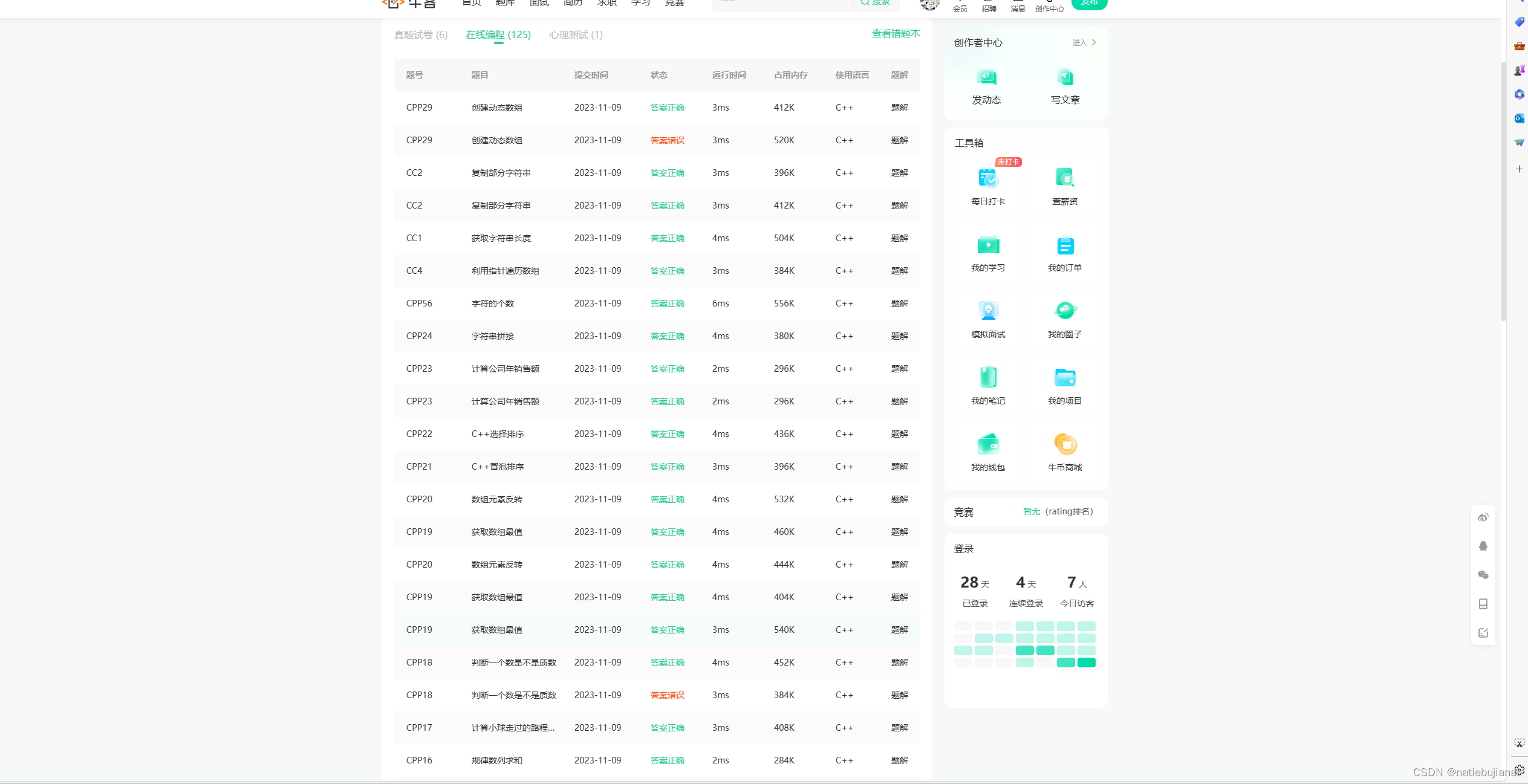The image size is (1528, 784).
Task: Share via the WeChat floating icon
Action: point(1483,575)
